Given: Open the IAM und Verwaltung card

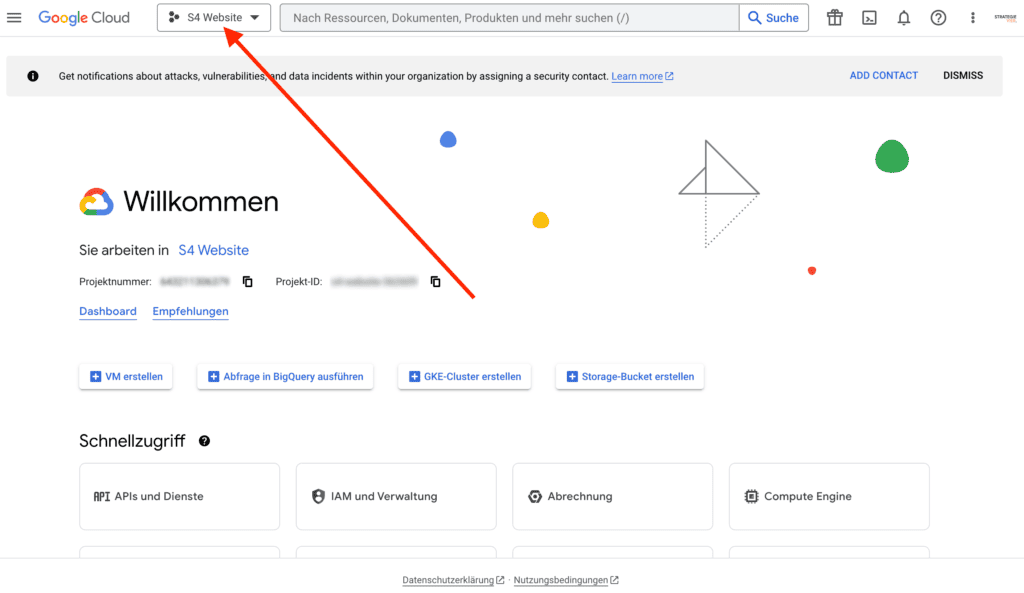Looking at the screenshot, I should (x=396, y=496).
